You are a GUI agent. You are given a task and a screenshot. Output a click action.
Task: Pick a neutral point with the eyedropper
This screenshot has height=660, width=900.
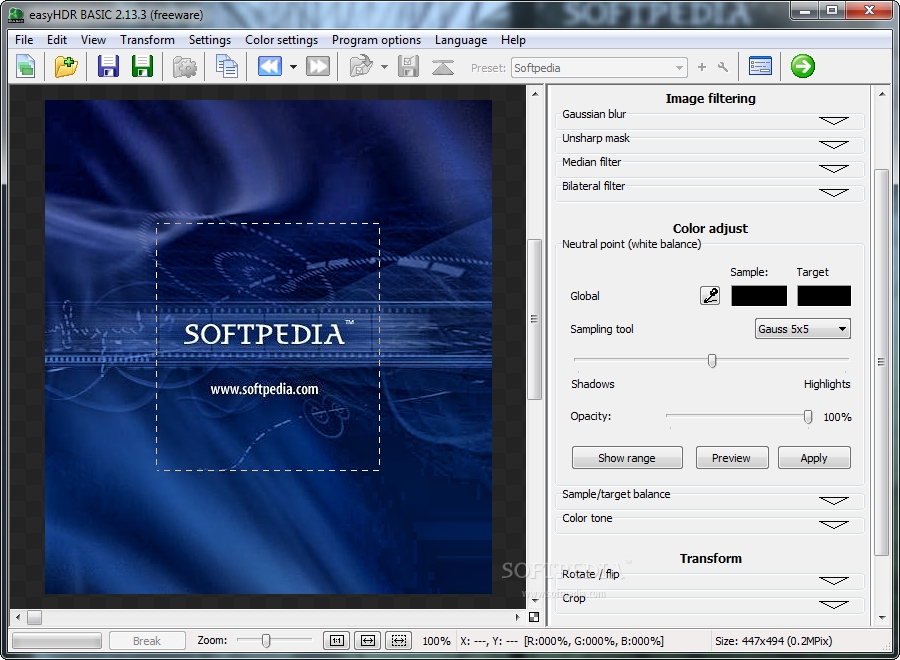[x=710, y=296]
